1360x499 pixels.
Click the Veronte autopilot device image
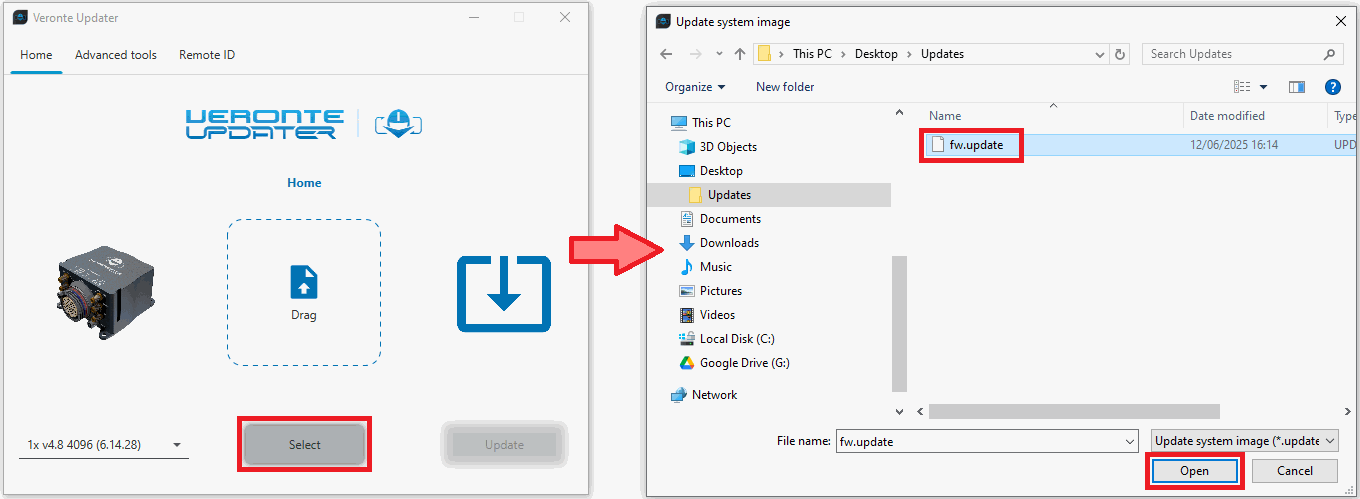coord(103,292)
